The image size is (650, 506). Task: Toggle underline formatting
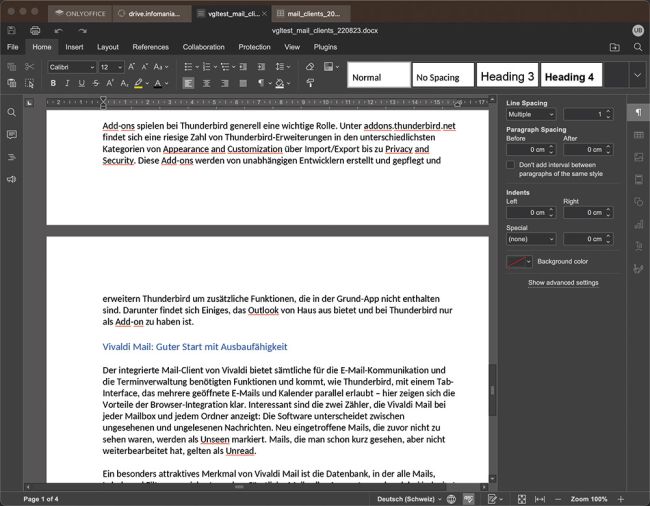pyautogui.click(x=82, y=83)
